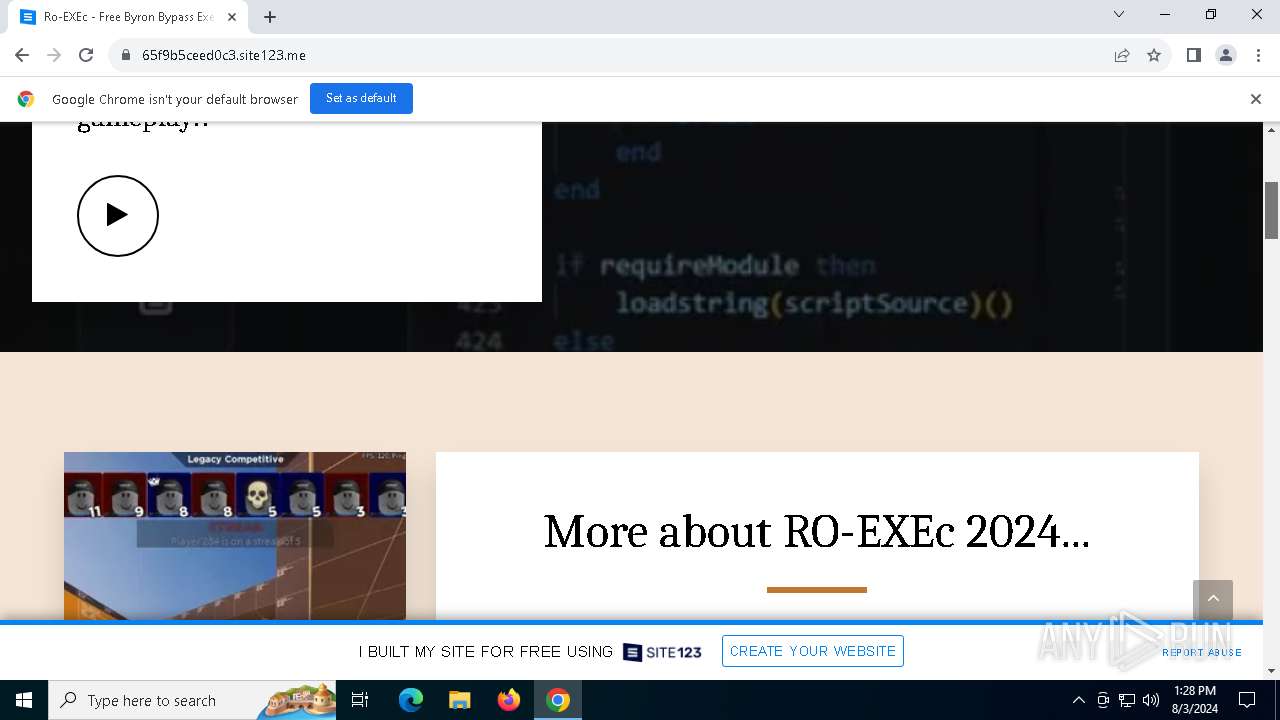Click CREATE YOUR WEBSITE button
1280x720 pixels.
[813, 651]
